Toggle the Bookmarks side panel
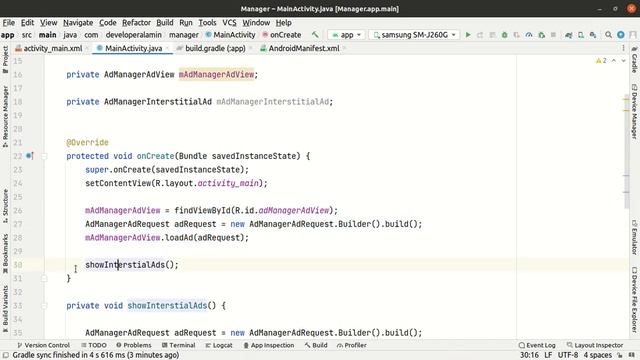Screen dimensions: 640x360 (x=5, y=253)
